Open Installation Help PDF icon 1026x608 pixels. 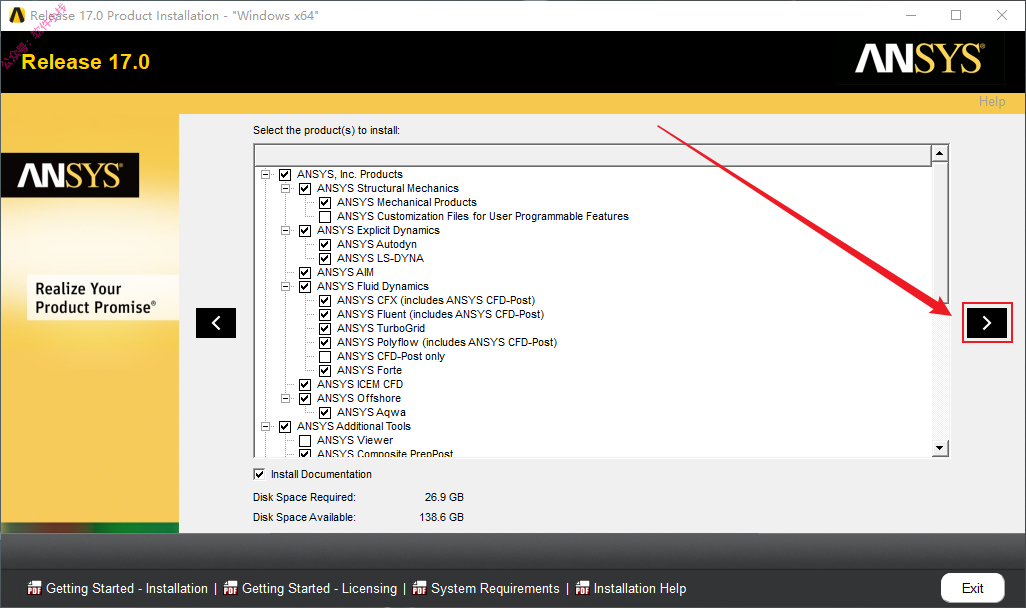coord(582,588)
